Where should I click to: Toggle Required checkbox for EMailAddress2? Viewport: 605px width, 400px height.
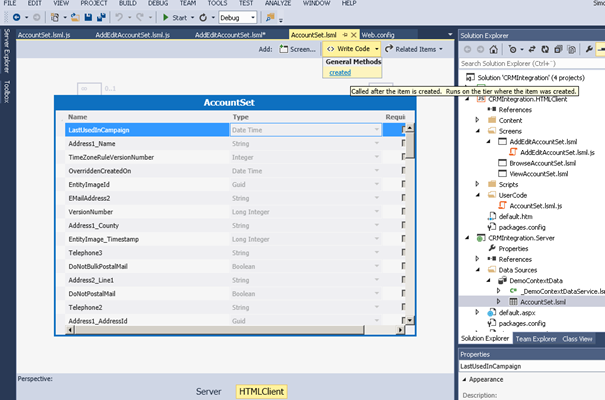(x=404, y=199)
